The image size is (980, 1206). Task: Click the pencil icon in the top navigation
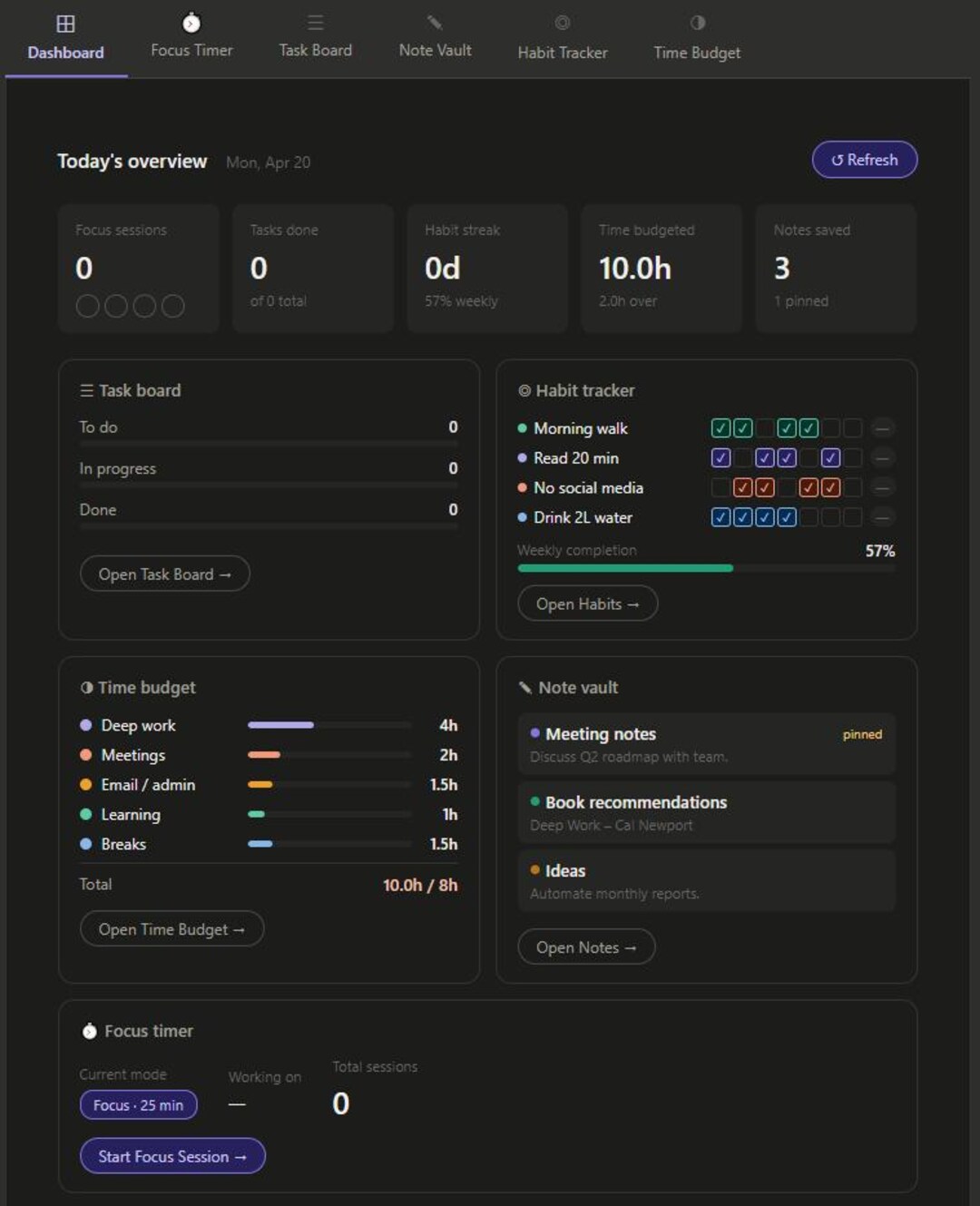(x=435, y=23)
